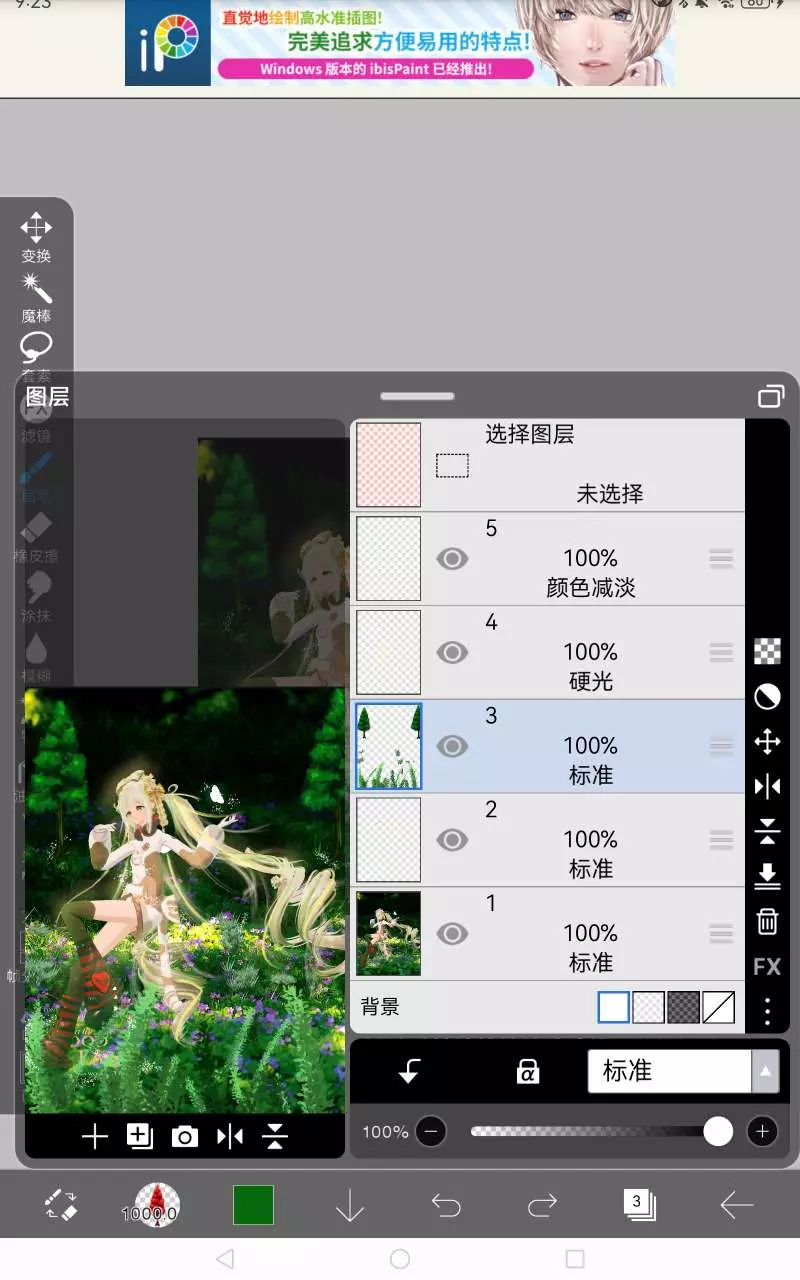Viewport: 800px width, 1280px height.
Task: Select the 未选择 status text
Action: point(610,493)
